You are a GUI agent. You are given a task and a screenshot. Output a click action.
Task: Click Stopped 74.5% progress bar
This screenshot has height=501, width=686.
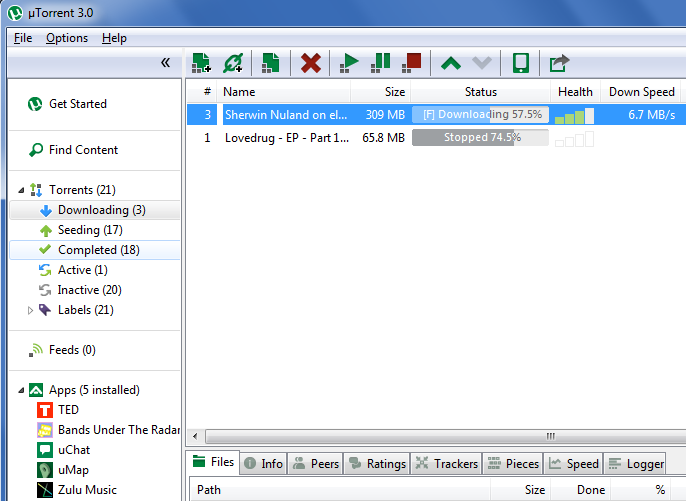click(x=480, y=137)
